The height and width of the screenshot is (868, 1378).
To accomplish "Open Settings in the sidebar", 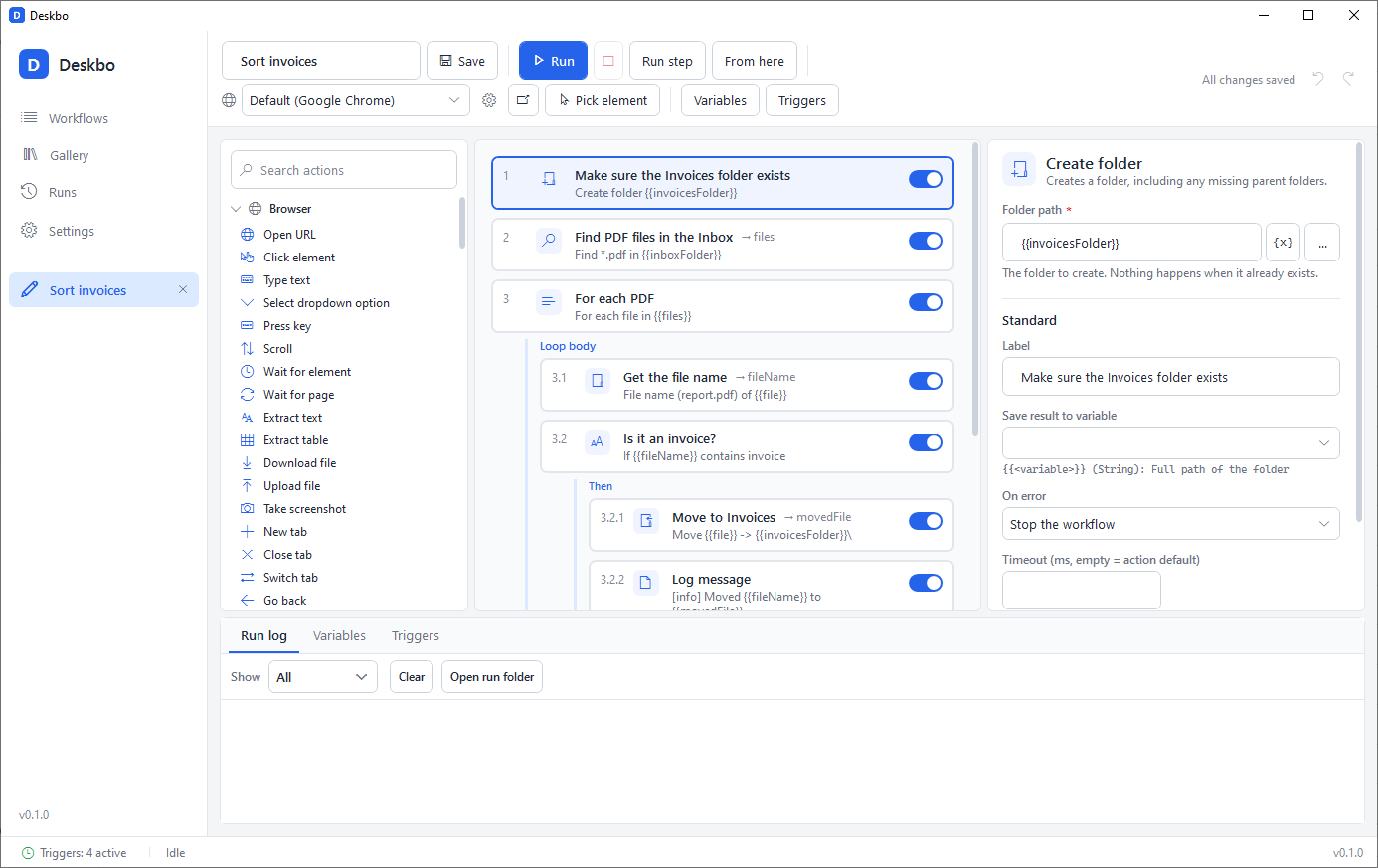I will coord(103,231).
